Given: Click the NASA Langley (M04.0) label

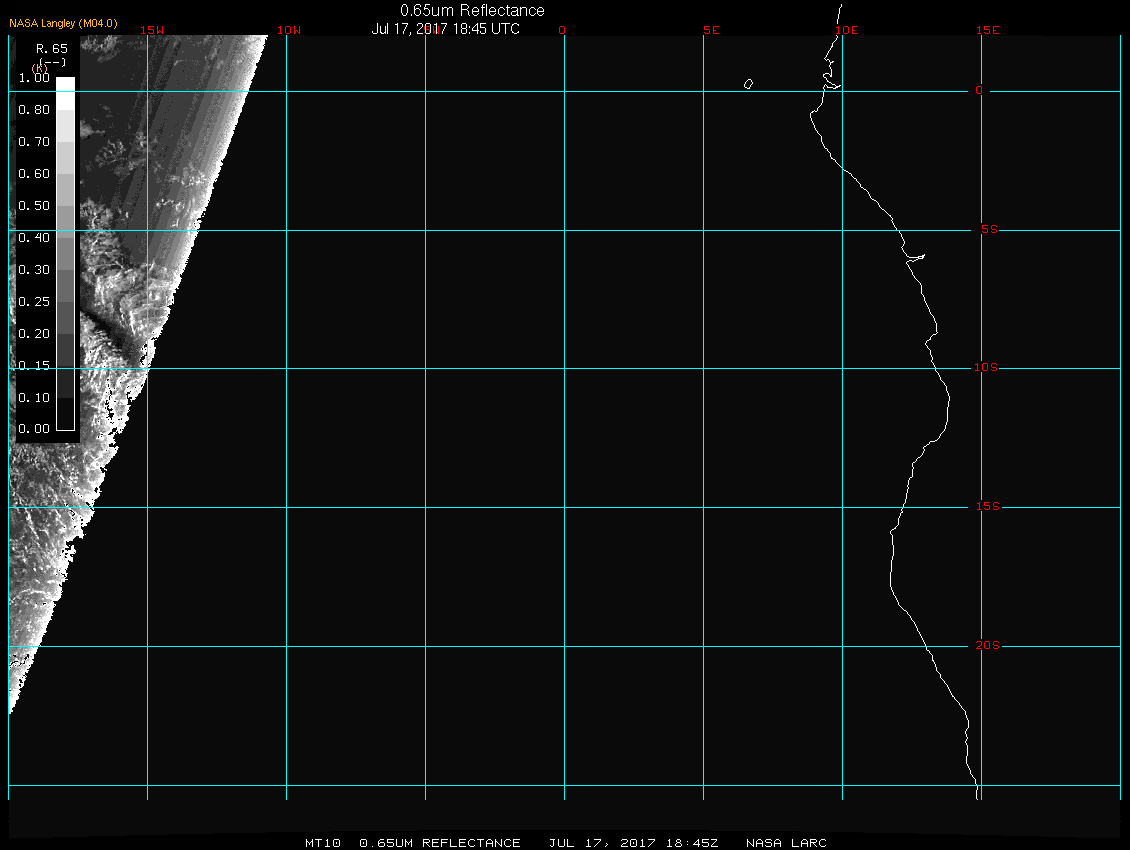Looking at the screenshot, I should (x=63, y=23).
